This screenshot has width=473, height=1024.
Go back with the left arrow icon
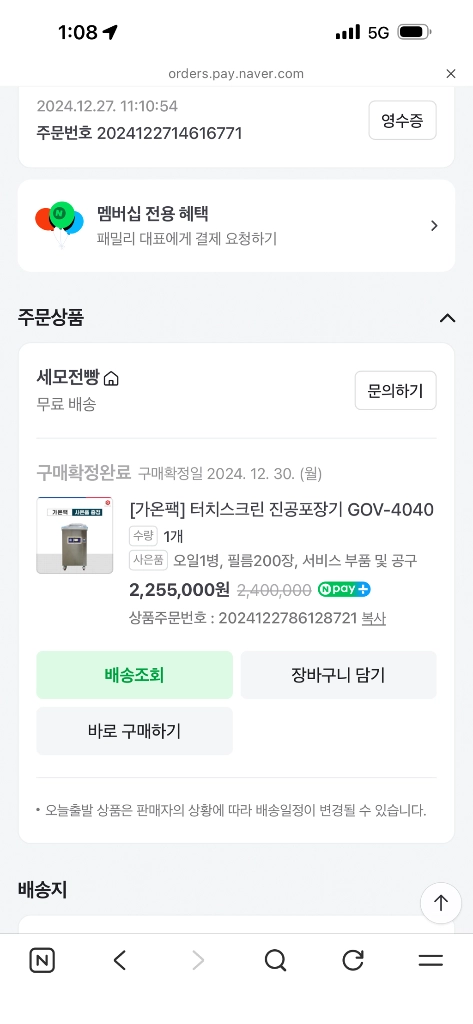(120, 960)
